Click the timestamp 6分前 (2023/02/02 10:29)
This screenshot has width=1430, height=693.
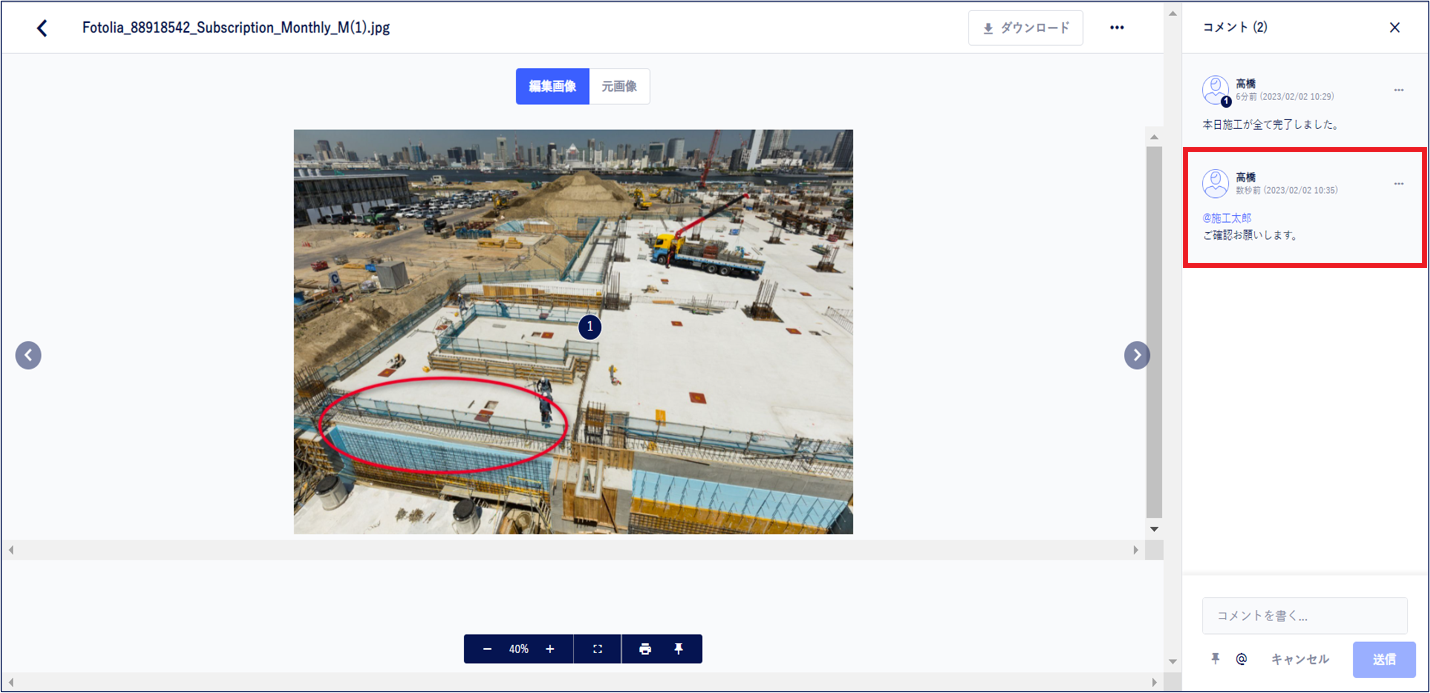(1285, 97)
